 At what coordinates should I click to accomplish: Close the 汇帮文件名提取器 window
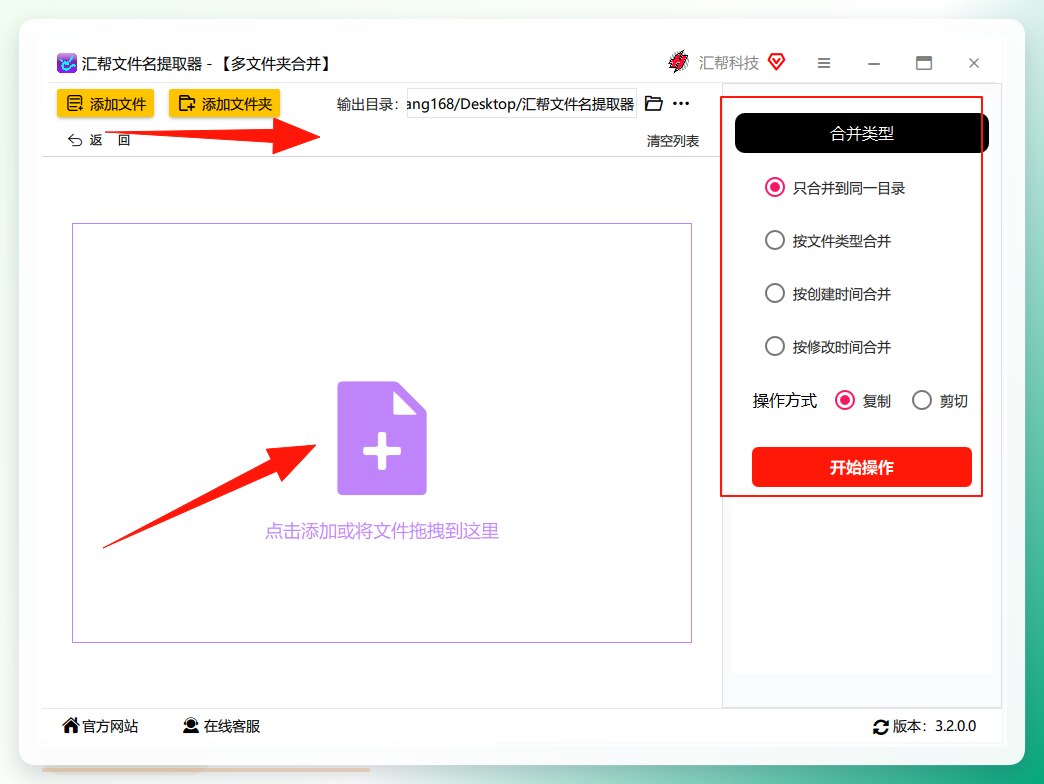click(973, 63)
